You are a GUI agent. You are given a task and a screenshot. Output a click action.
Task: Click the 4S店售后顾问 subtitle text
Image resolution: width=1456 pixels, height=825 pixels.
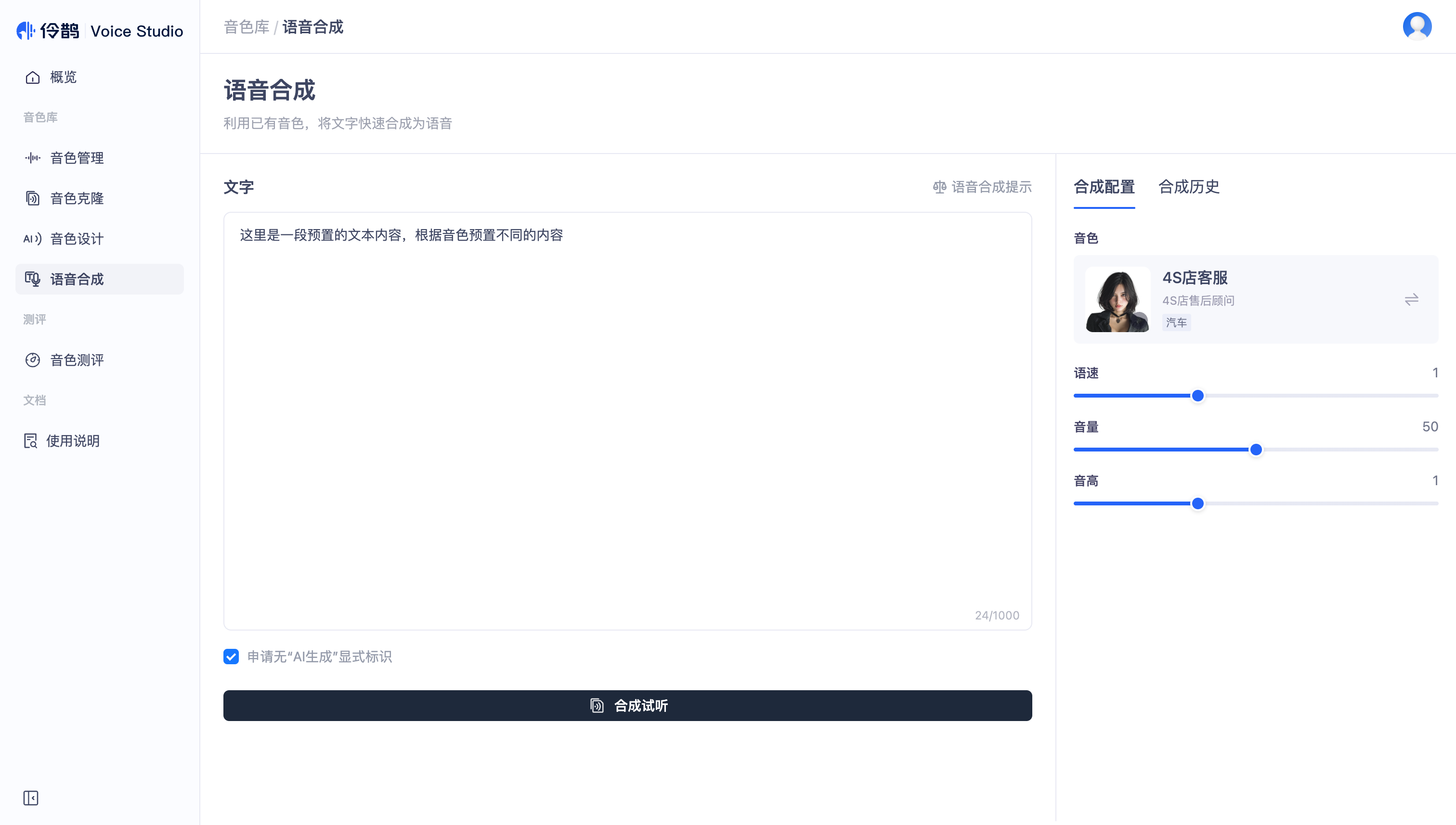pos(1198,300)
